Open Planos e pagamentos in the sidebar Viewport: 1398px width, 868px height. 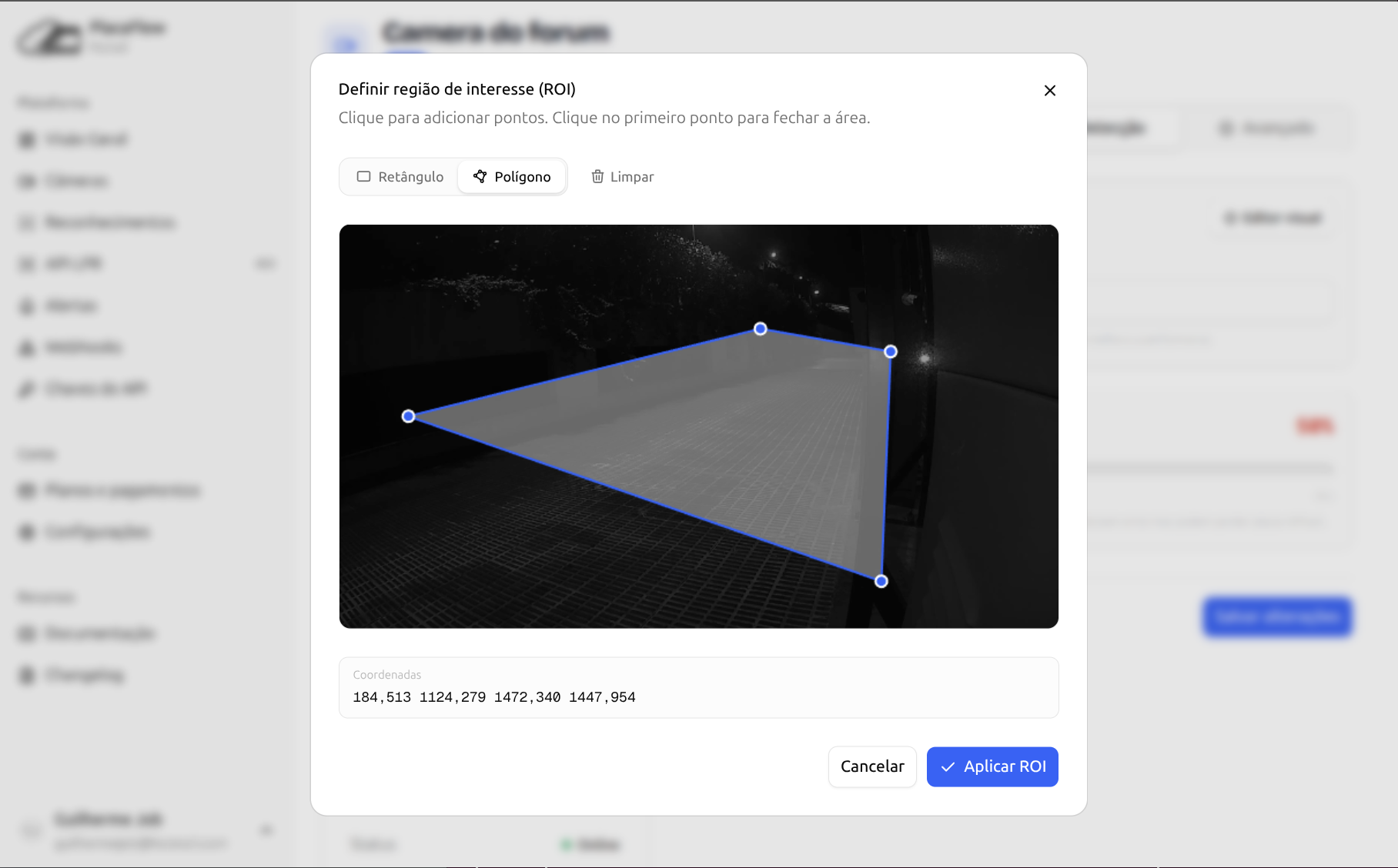click(x=122, y=491)
